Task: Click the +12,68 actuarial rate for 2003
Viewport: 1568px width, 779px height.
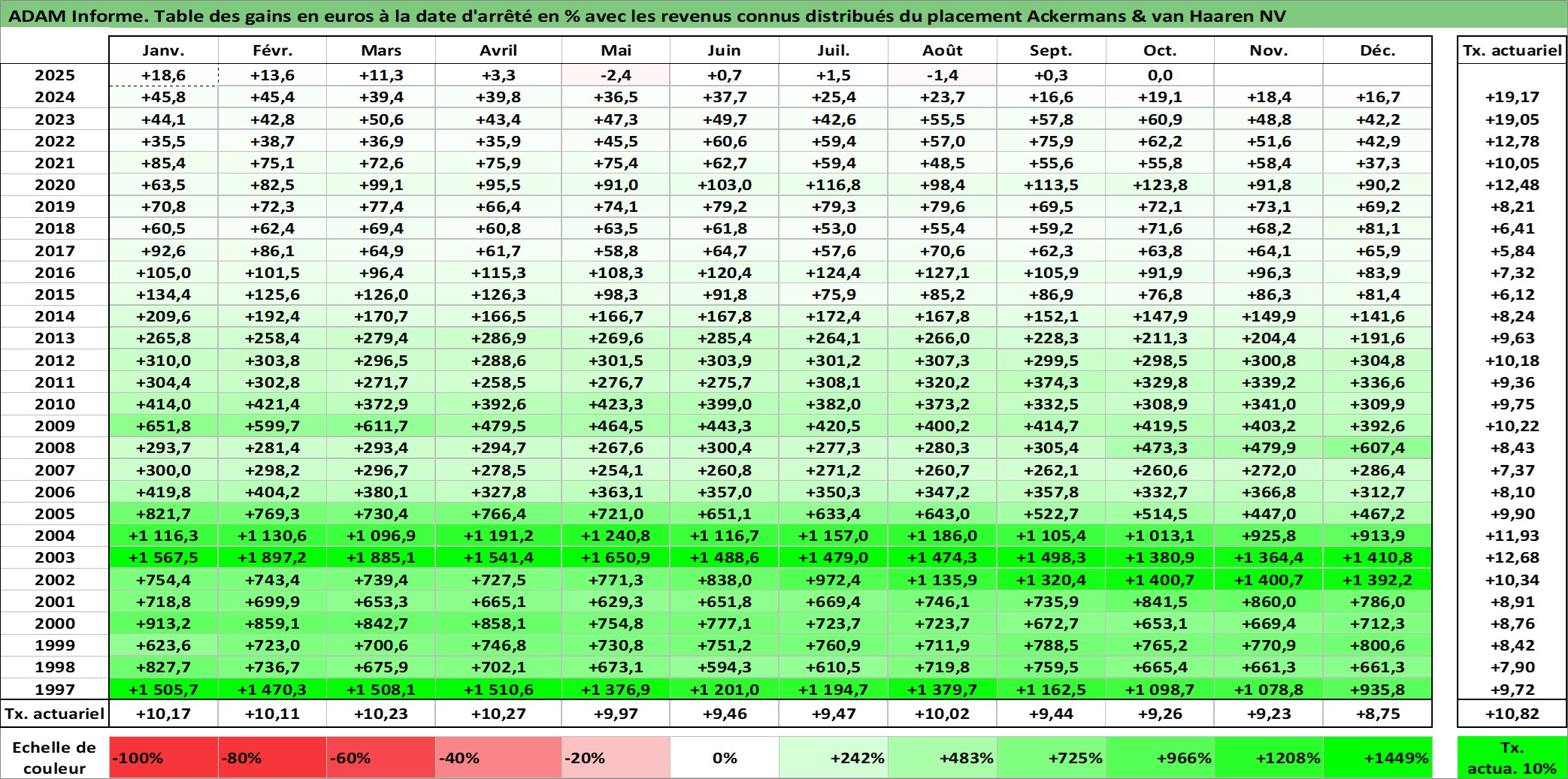Action: tap(1512, 557)
